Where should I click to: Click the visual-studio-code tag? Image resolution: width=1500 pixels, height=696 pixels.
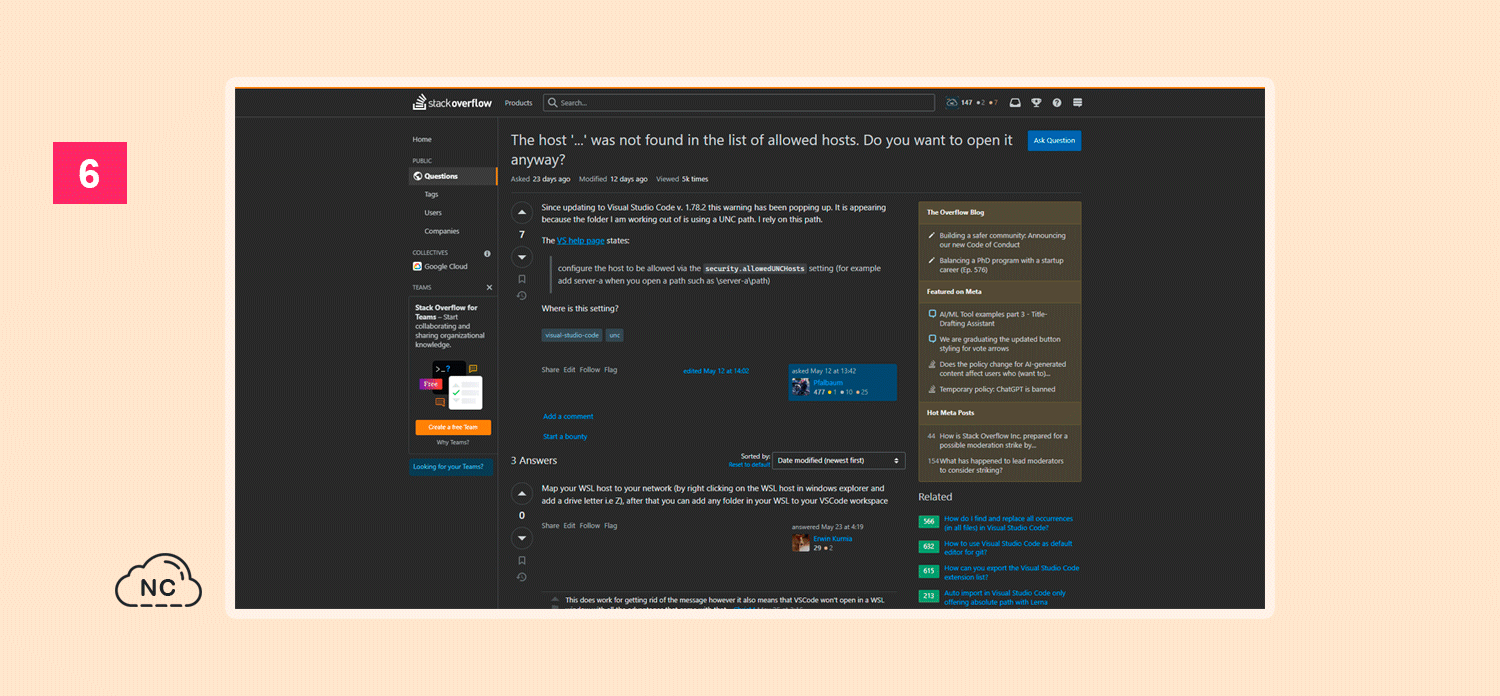572,335
